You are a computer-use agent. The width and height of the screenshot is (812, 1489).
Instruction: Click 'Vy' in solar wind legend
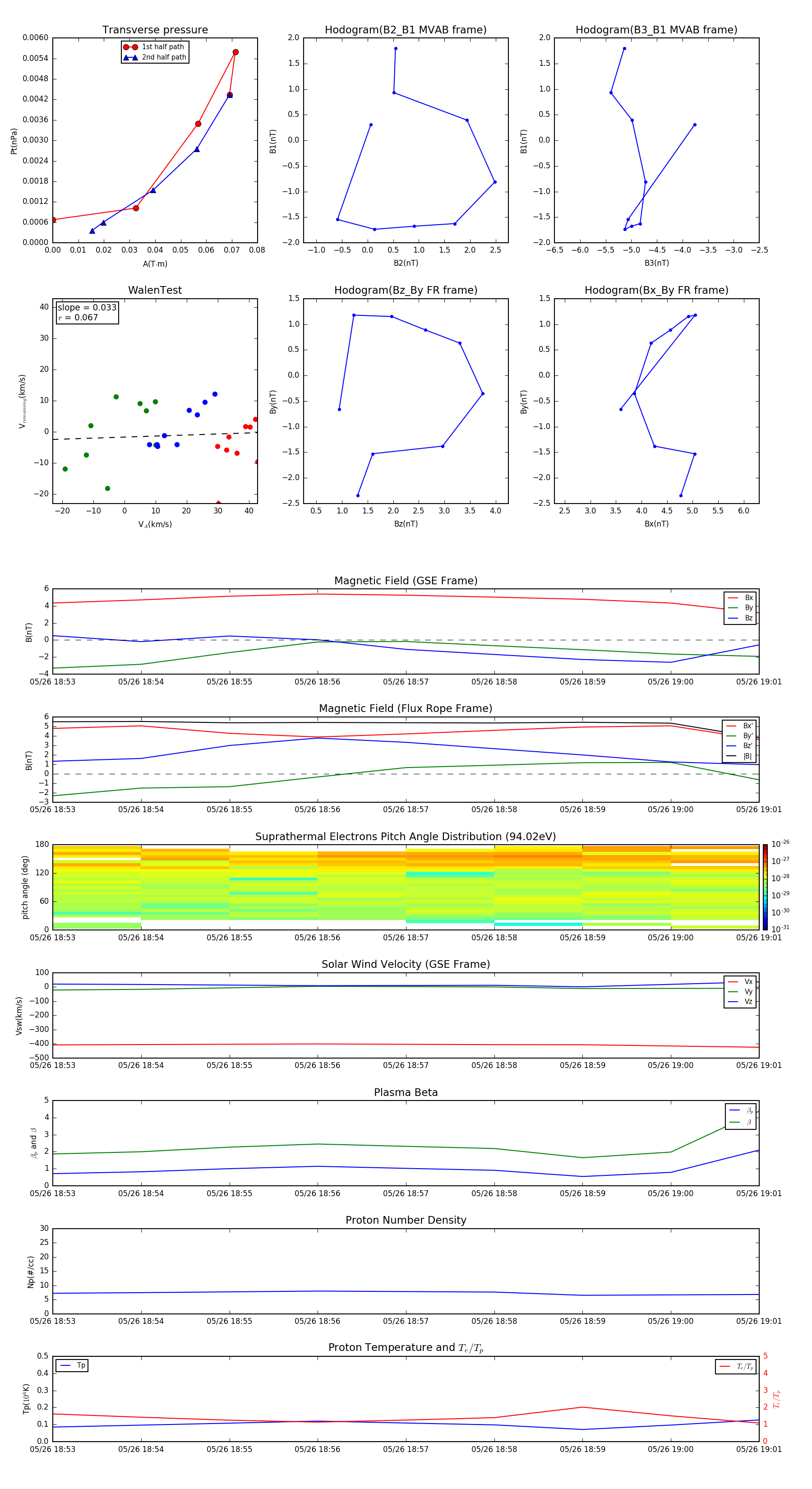click(740, 992)
